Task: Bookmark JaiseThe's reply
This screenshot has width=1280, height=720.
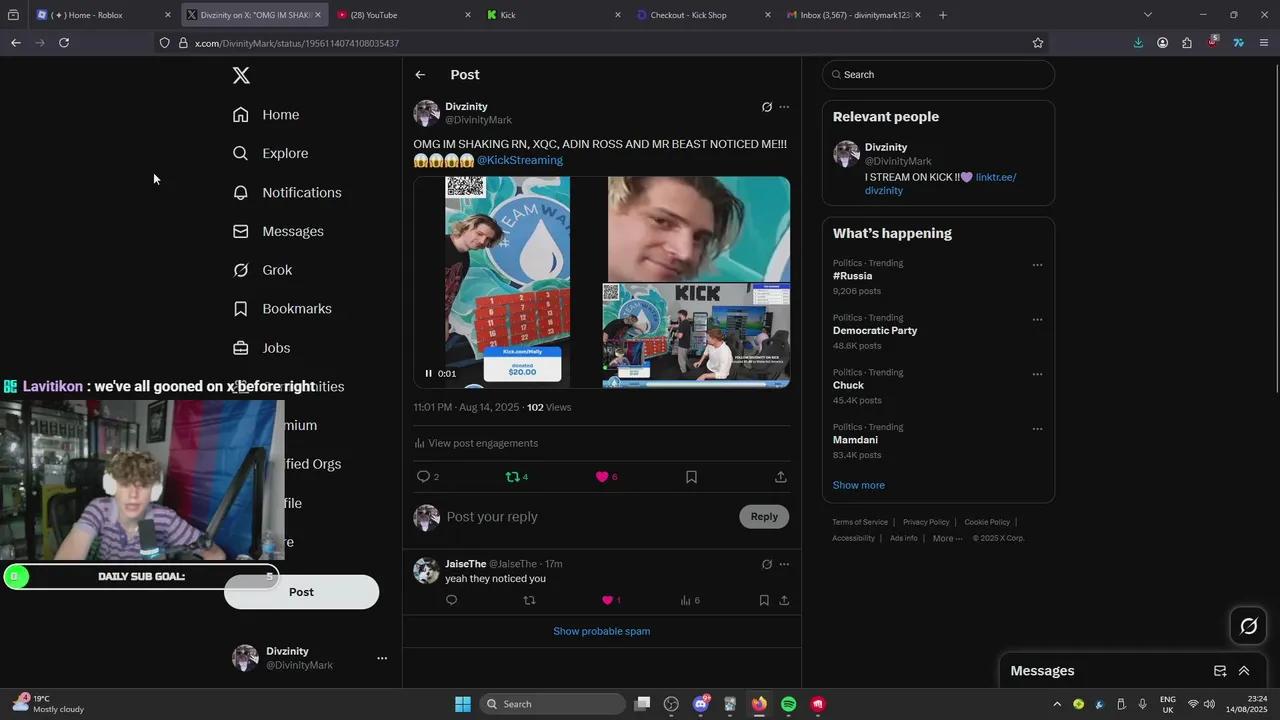Action: tap(764, 600)
